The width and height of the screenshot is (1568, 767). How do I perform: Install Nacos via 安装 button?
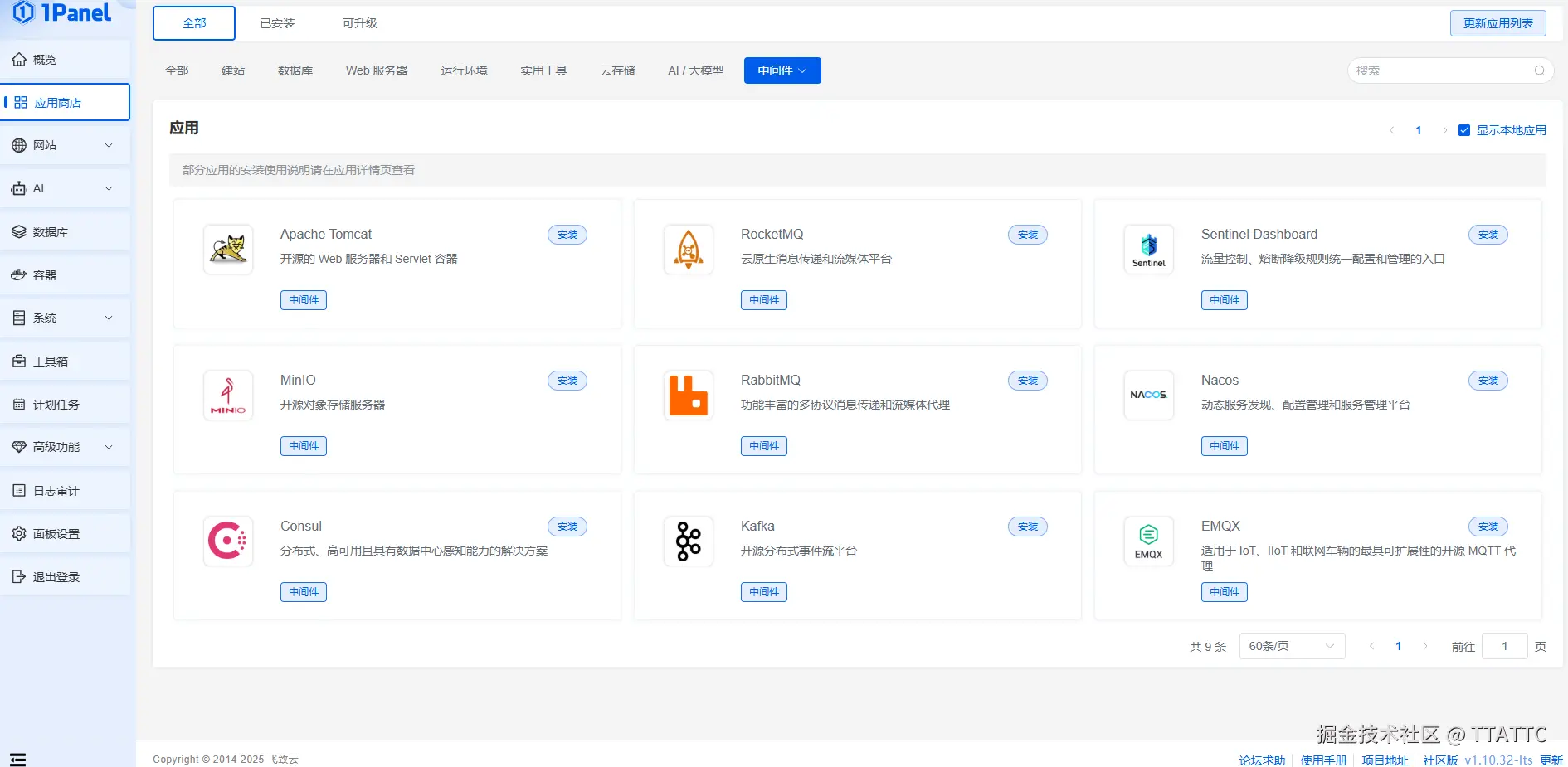pyautogui.click(x=1488, y=381)
